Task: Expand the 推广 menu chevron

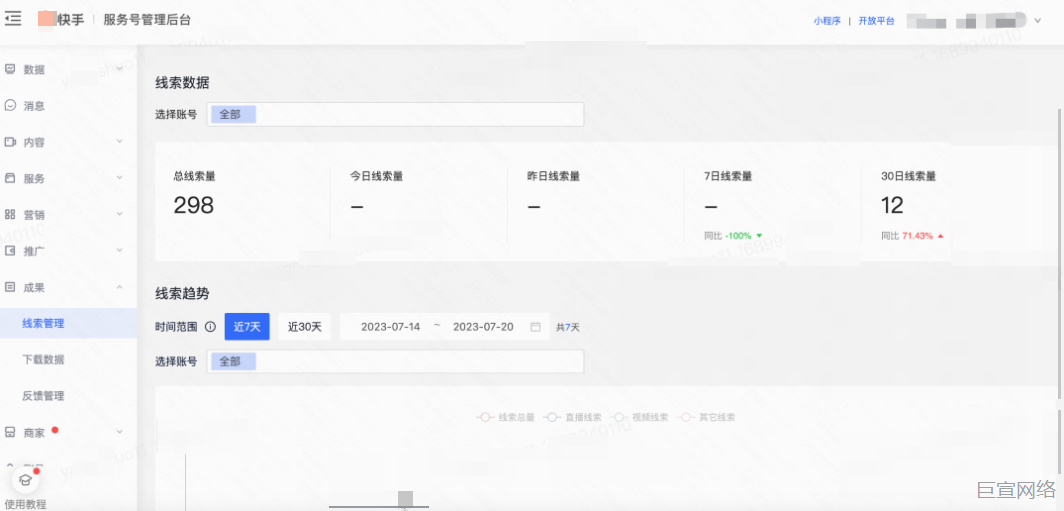Action: click(119, 250)
